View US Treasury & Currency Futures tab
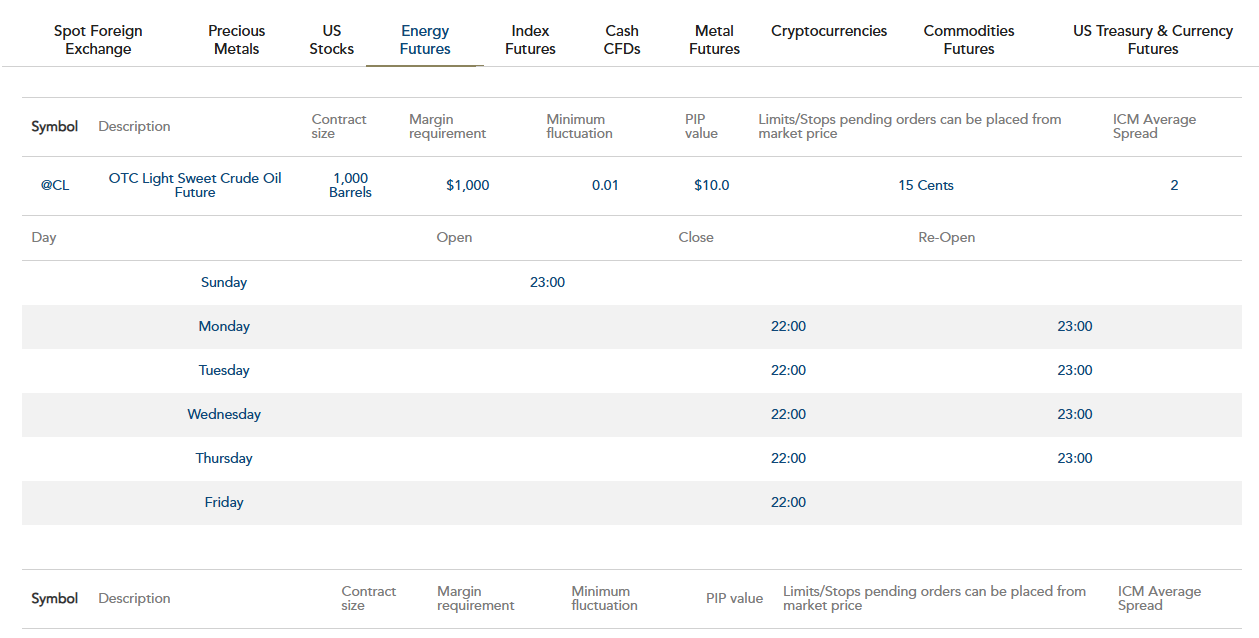The width and height of the screenshot is (1259, 638). coord(1153,40)
